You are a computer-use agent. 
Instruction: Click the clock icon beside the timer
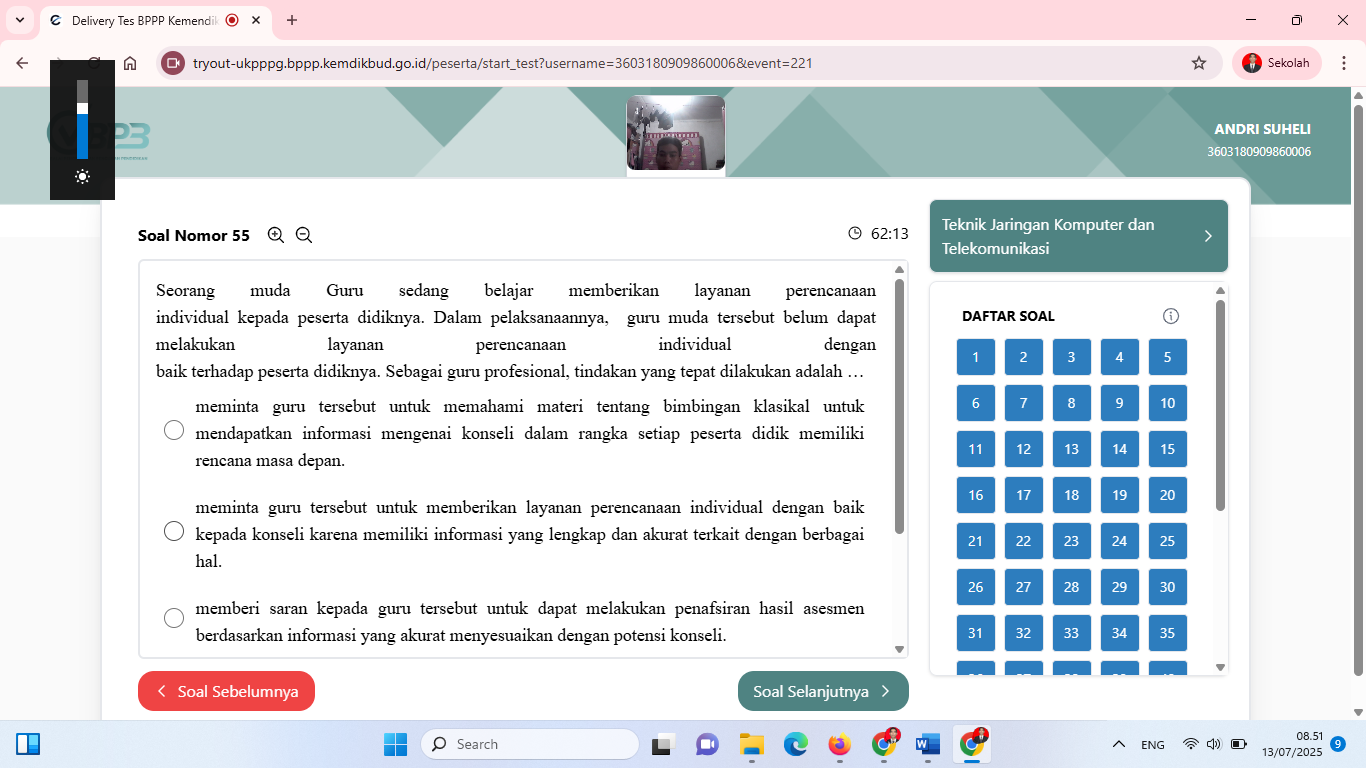855,232
